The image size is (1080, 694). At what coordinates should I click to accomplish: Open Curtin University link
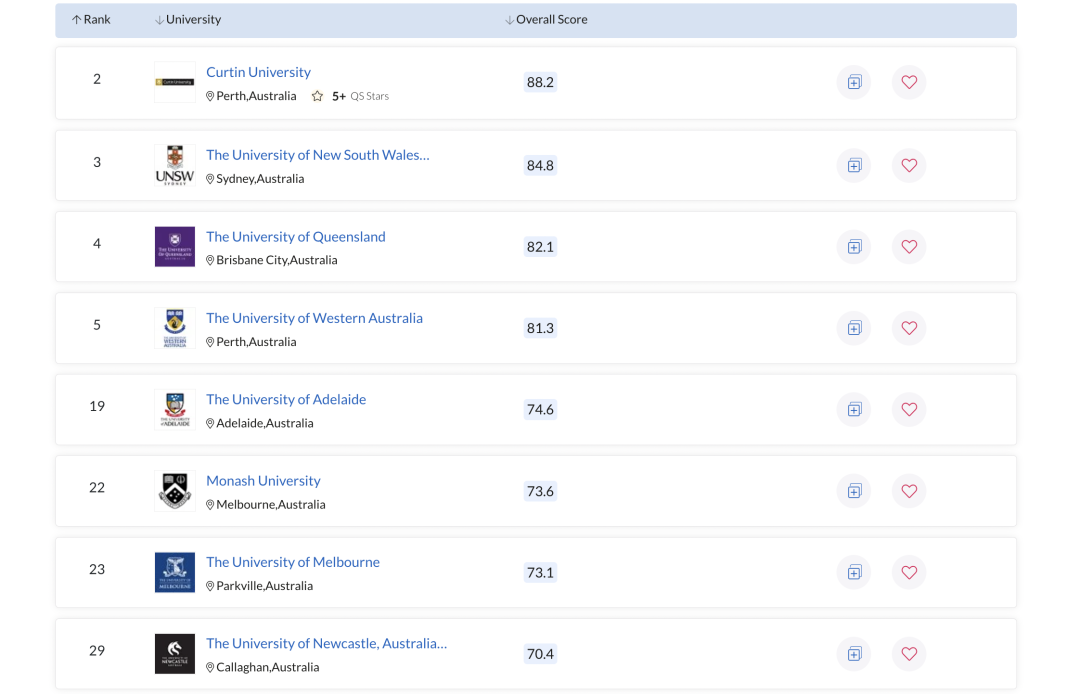click(x=258, y=72)
